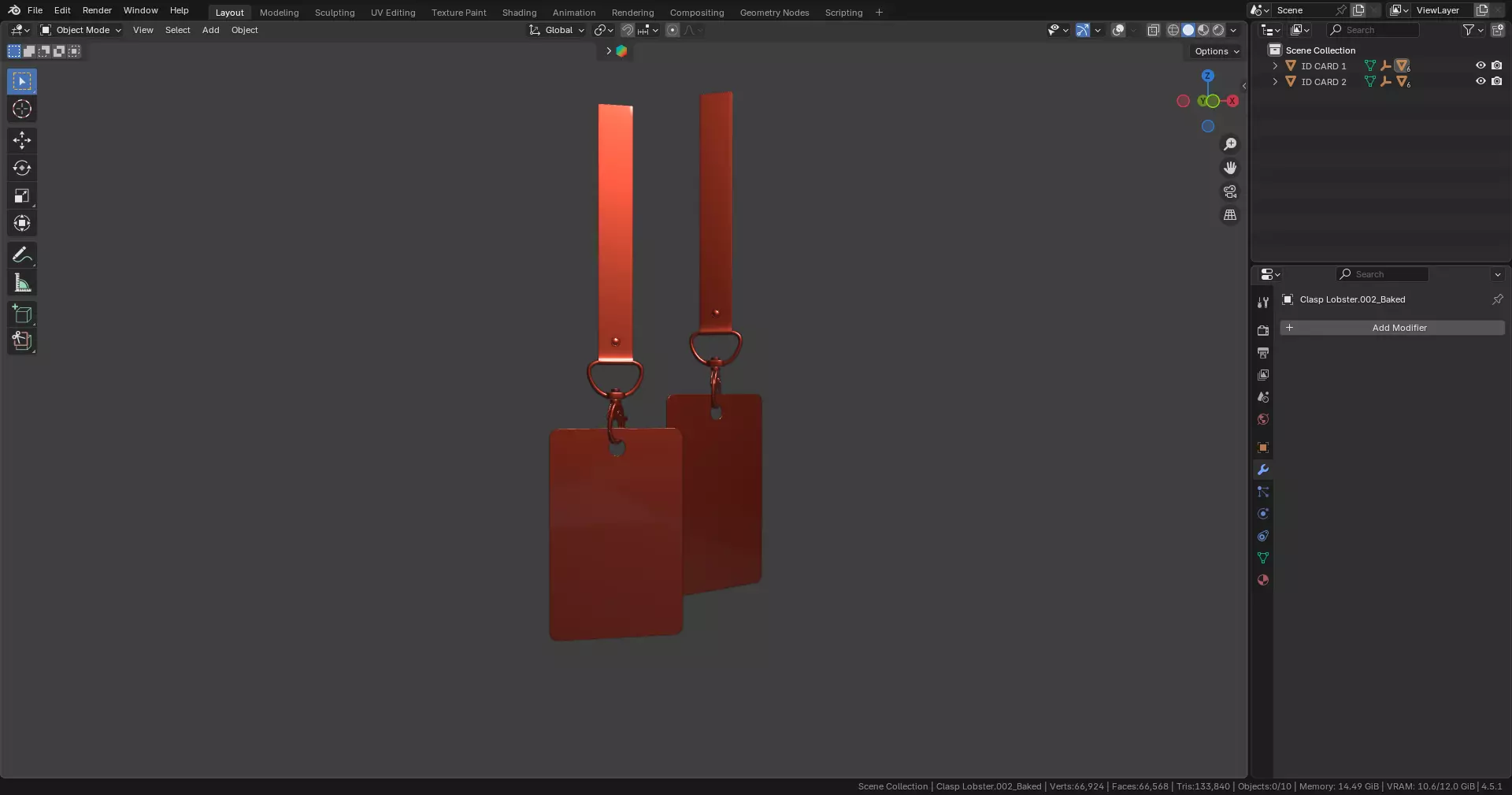Open the Particles properties tab
Screen dimensions: 1512x795
point(1263,492)
